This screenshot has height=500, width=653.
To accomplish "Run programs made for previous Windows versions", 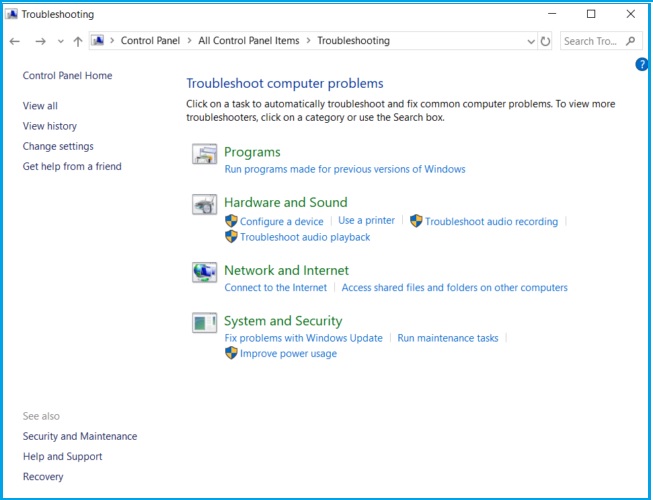I will click(345, 169).
